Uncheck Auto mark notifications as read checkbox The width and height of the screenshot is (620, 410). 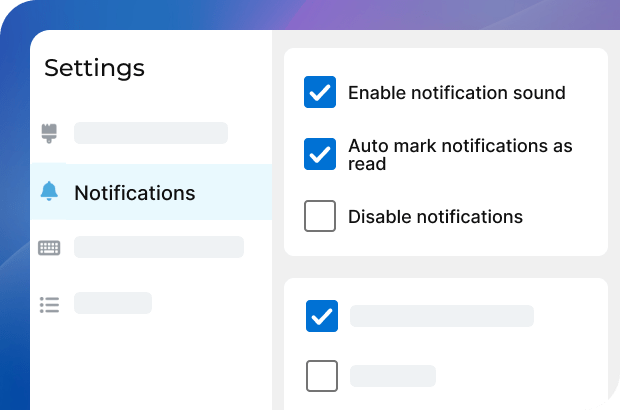(x=320, y=155)
